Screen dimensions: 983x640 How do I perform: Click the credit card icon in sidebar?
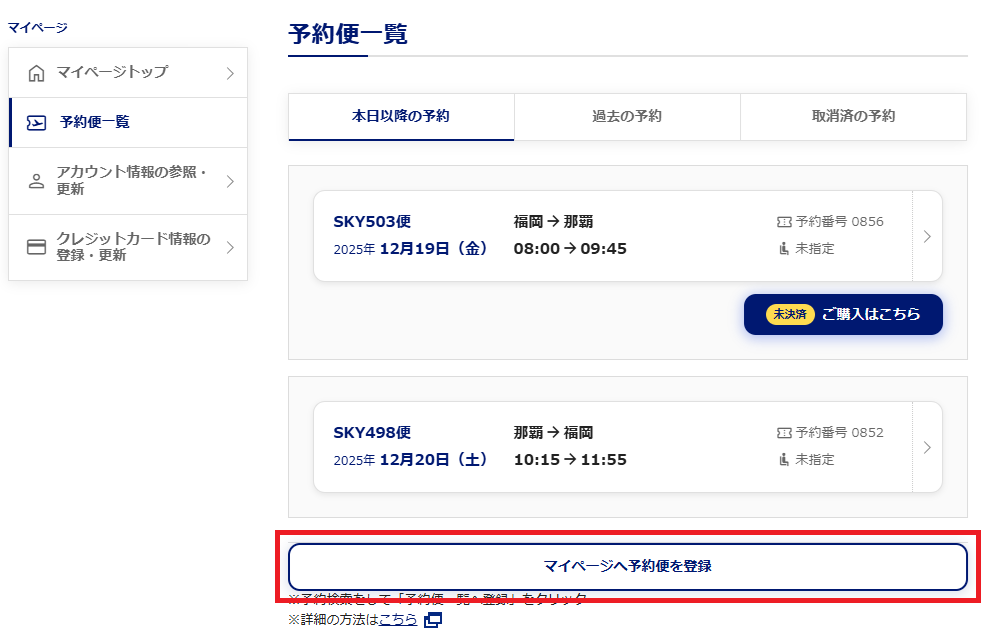[37, 247]
